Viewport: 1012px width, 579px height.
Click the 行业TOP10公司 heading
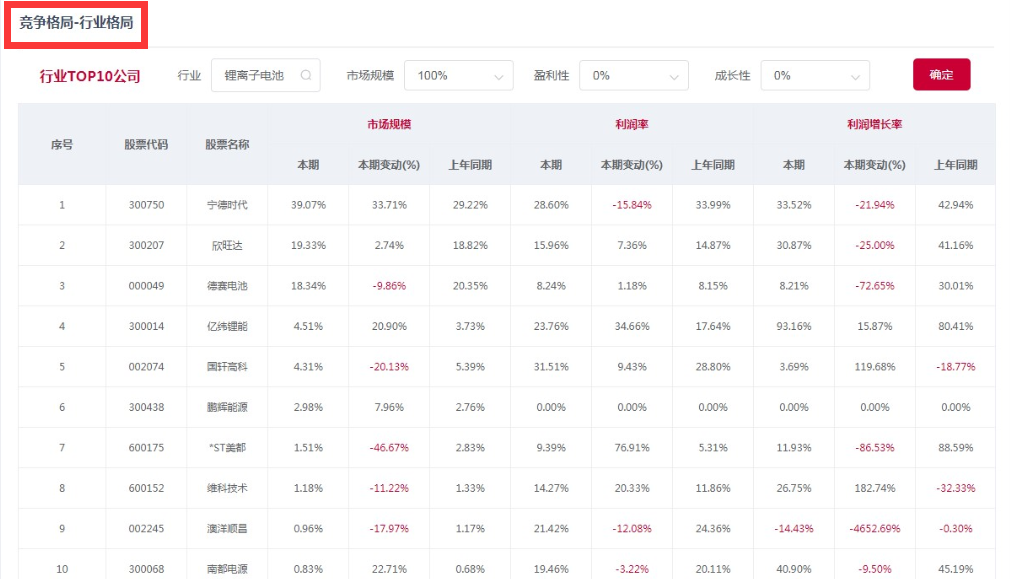pos(90,76)
